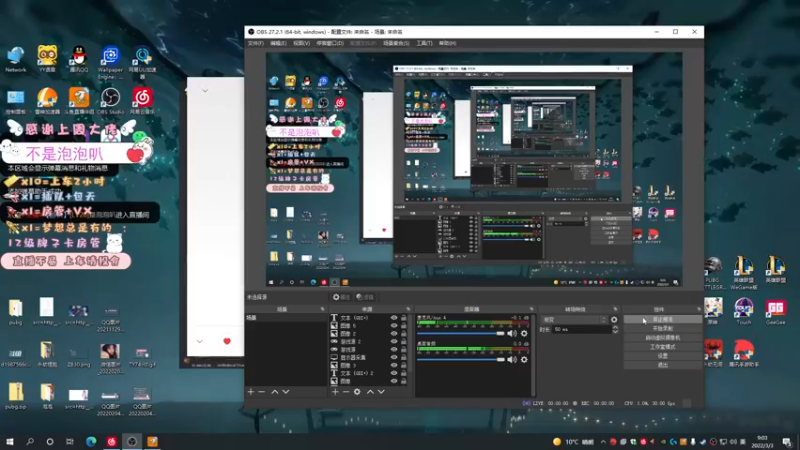This screenshot has height=450, width=800.
Task: Open the 帮助(H) menu in OBS
Action: pos(447,43)
